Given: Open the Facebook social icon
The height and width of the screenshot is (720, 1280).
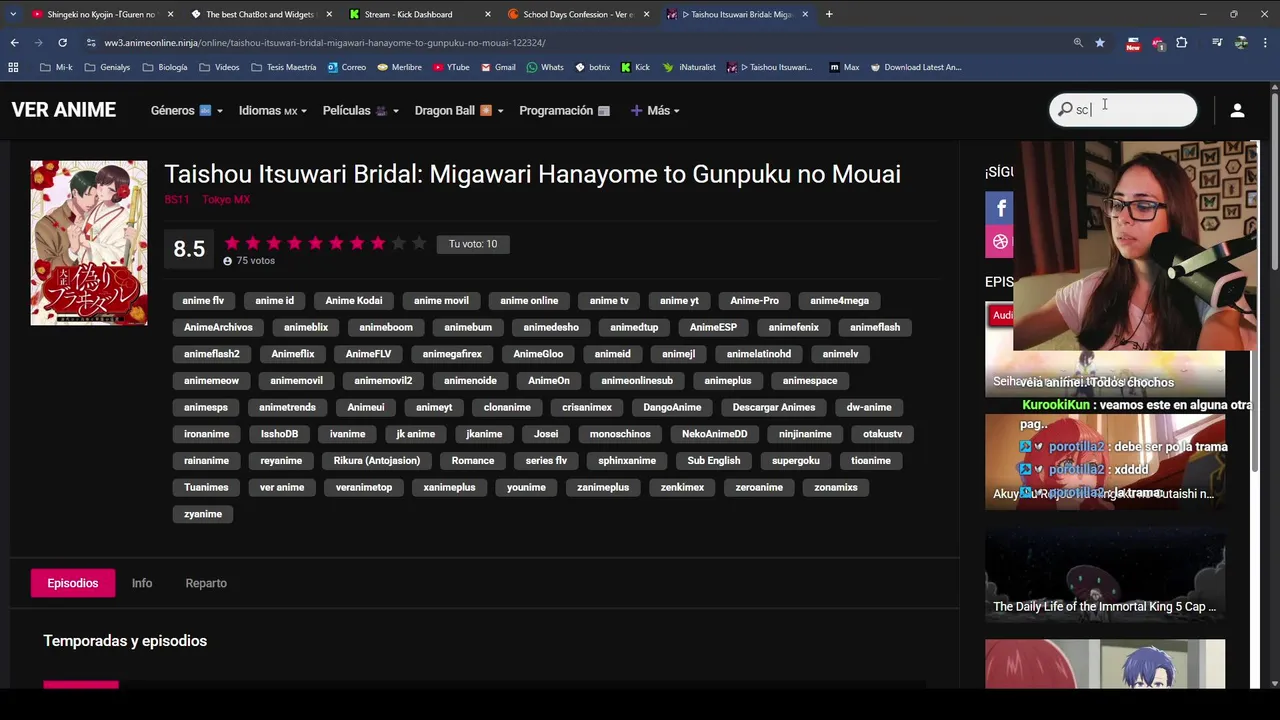Looking at the screenshot, I should pyautogui.click(x=999, y=208).
